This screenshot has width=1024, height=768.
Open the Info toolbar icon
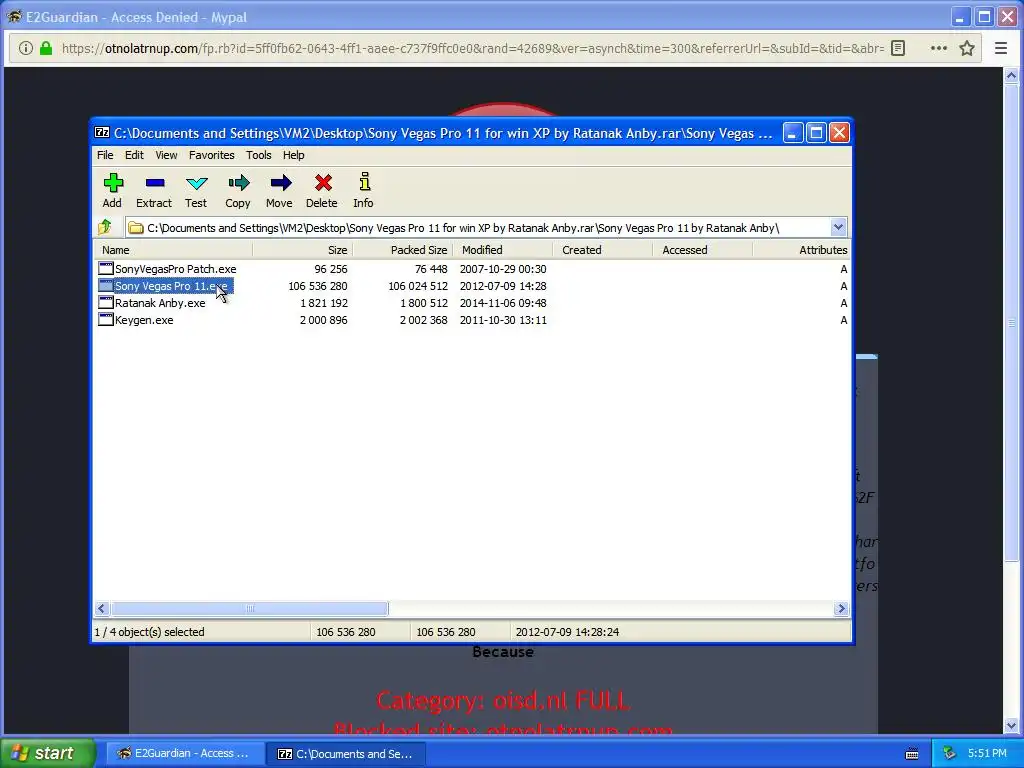click(364, 182)
